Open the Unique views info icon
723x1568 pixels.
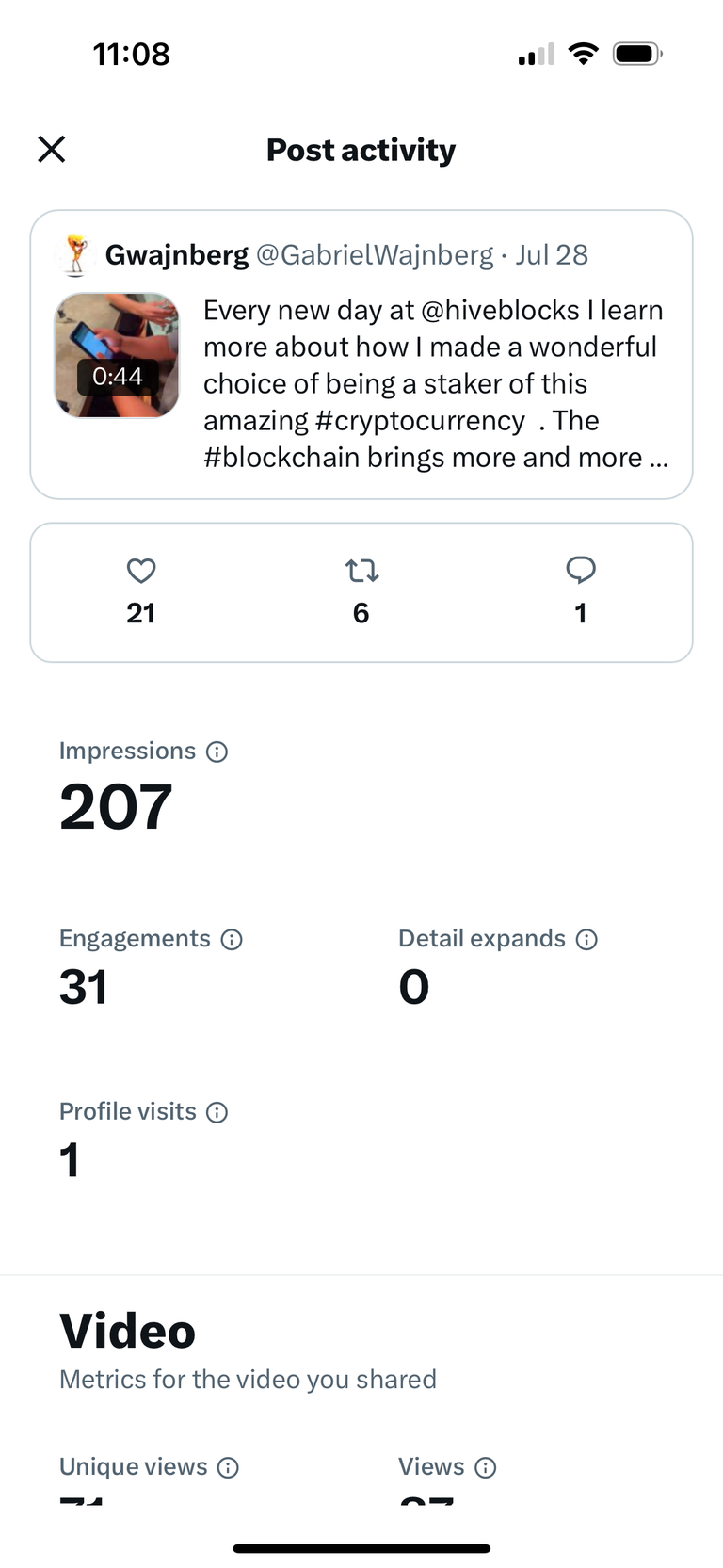point(228,1467)
